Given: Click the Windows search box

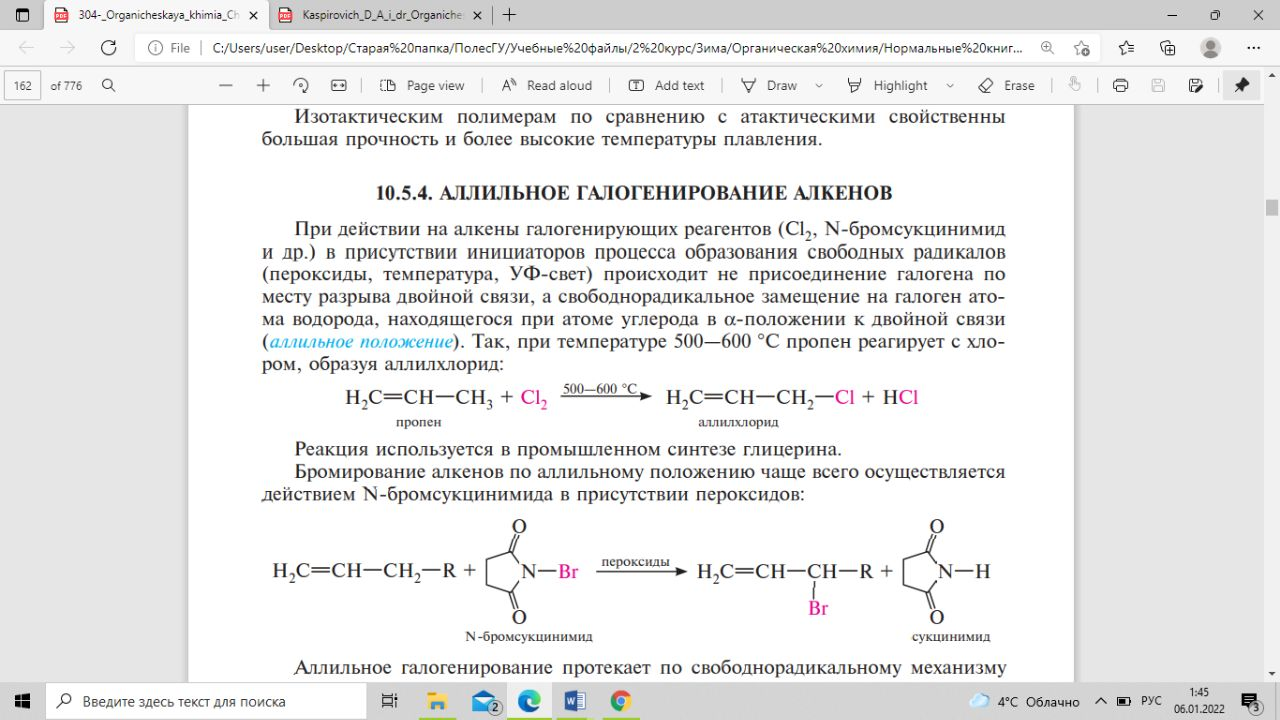Looking at the screenshot, I should pyautogui.click(x=208, y=701).
